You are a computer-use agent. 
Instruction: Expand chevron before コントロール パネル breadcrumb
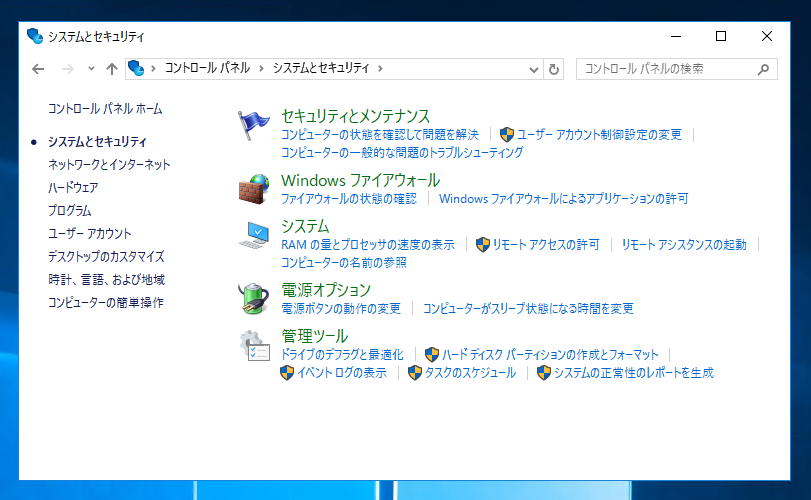(x=153, y=68)
